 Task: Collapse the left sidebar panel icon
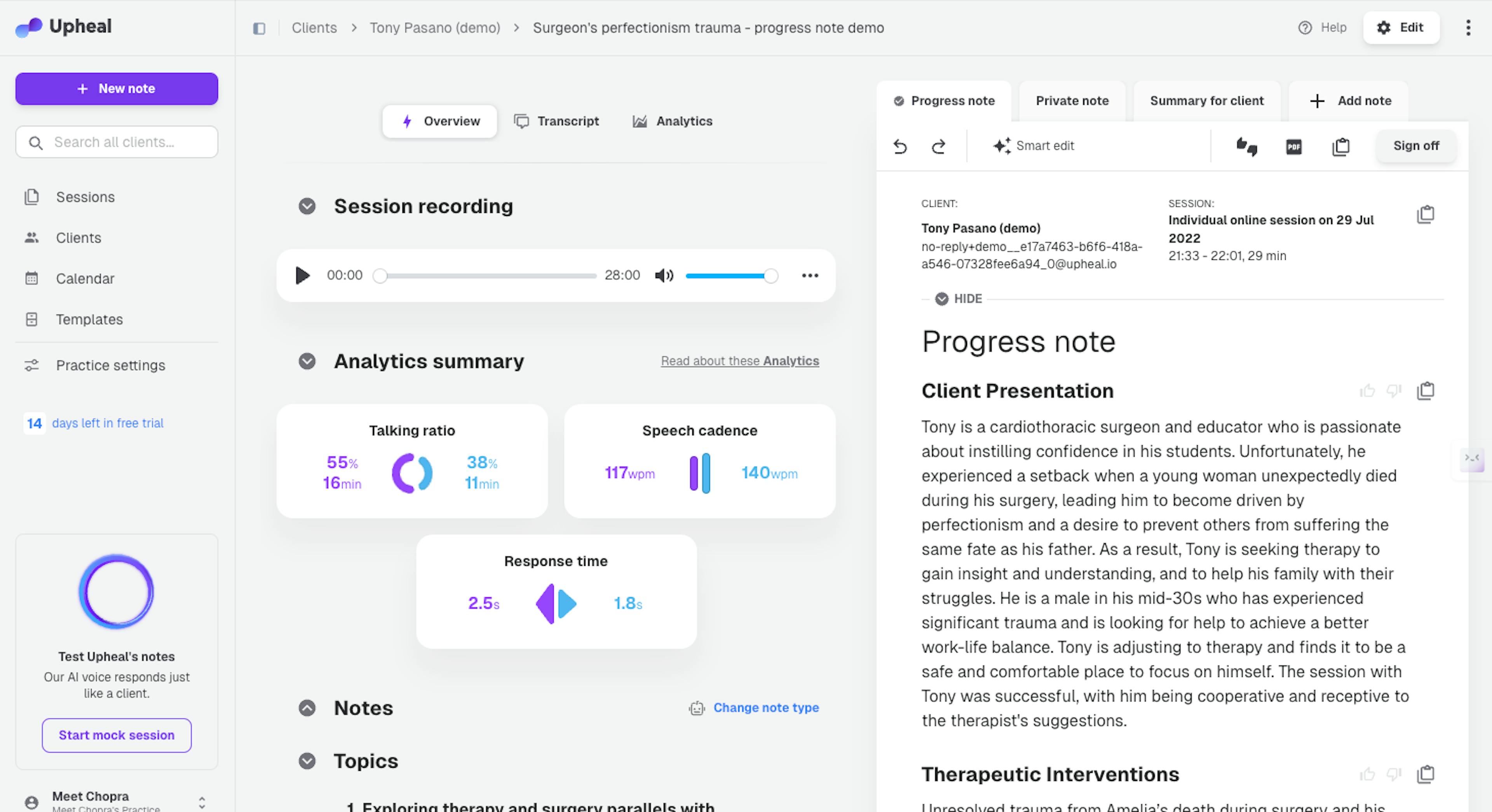point(259,28)
